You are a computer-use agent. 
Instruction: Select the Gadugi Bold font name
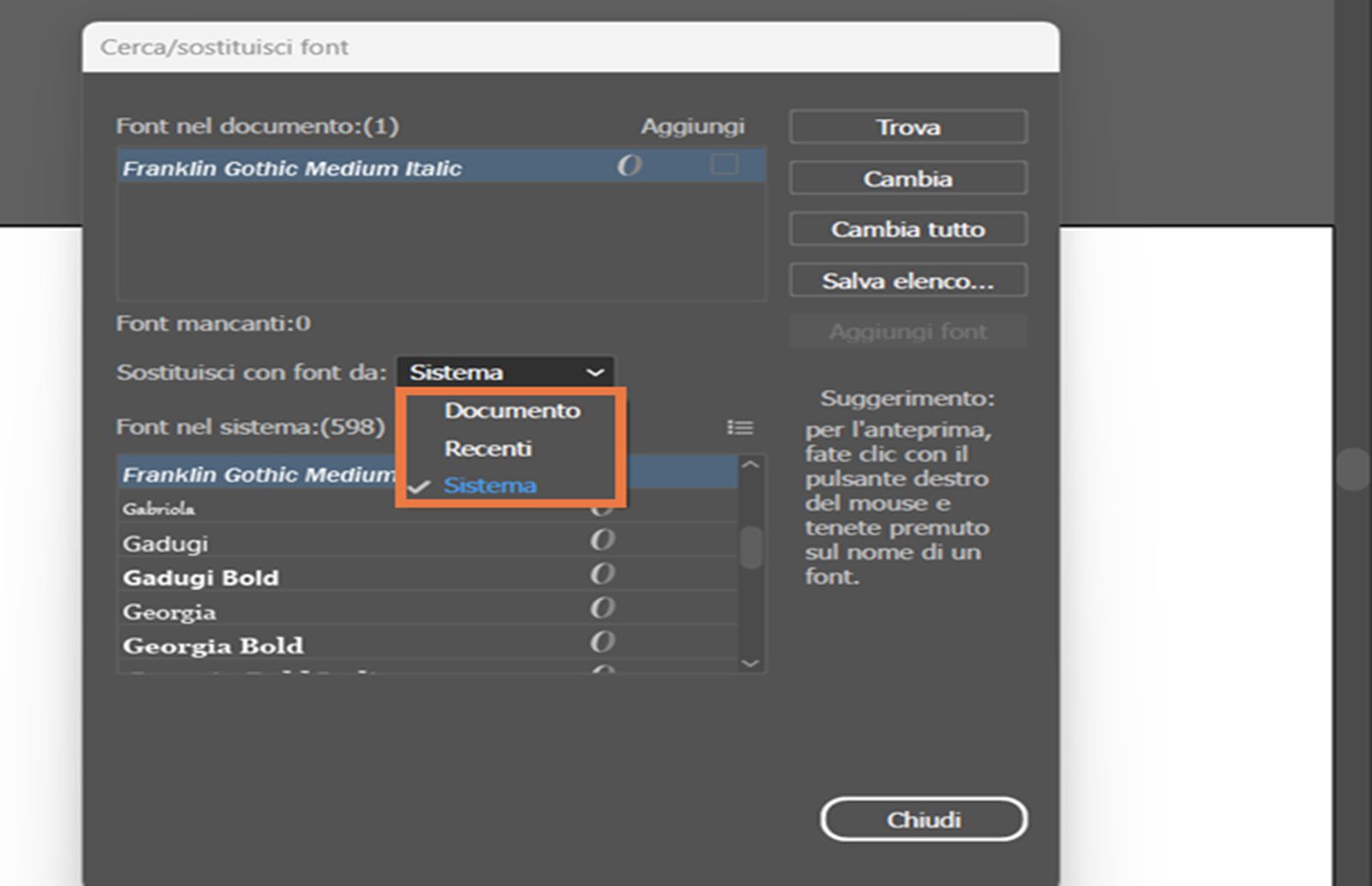pyautogui.click(x=201, y=577)
